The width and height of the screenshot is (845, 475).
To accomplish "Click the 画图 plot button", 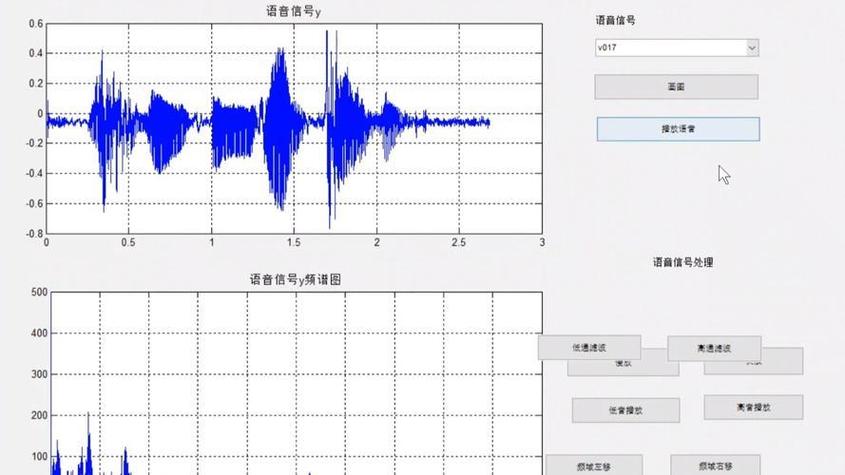I will tap(676, 87).
